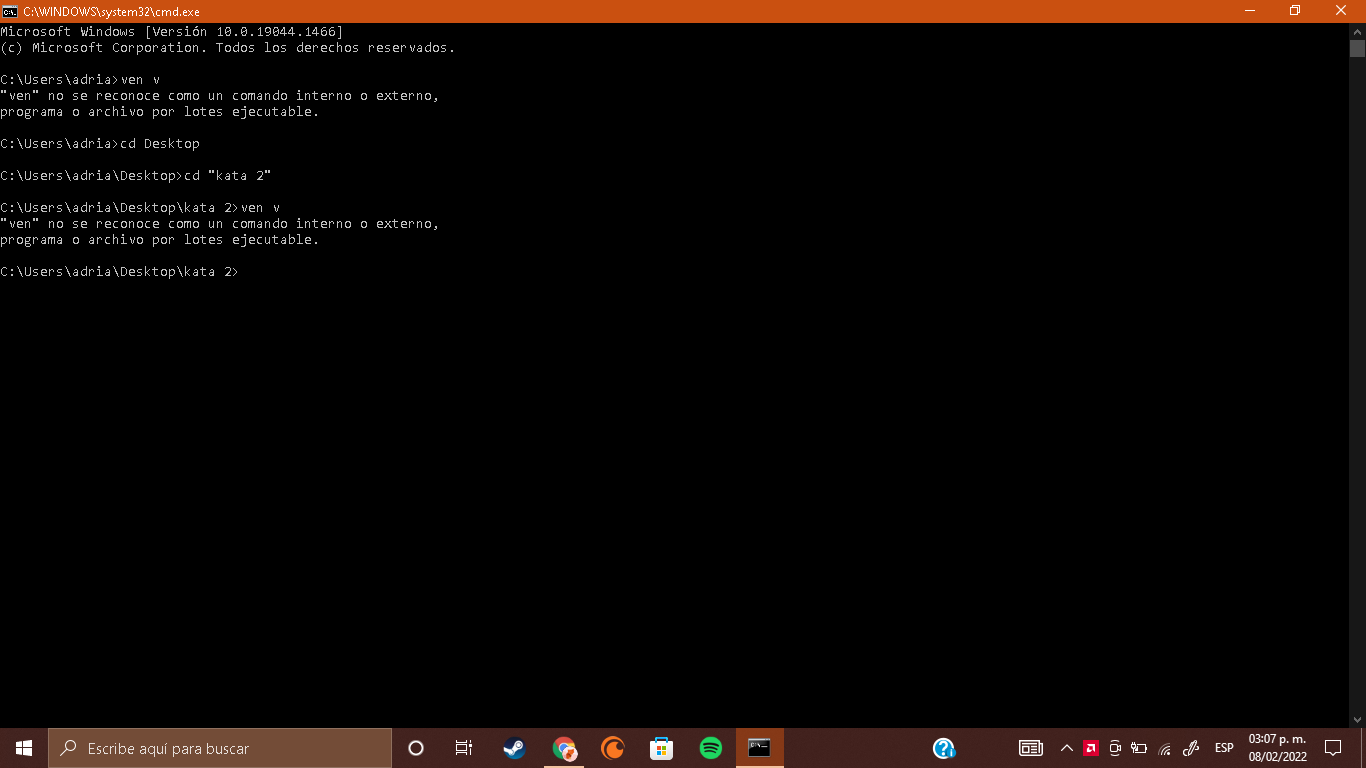Click the 'Microsoft Windows [Versión 10.0.19044.1466]' line

pyautogui.click(x=172, y=32)
